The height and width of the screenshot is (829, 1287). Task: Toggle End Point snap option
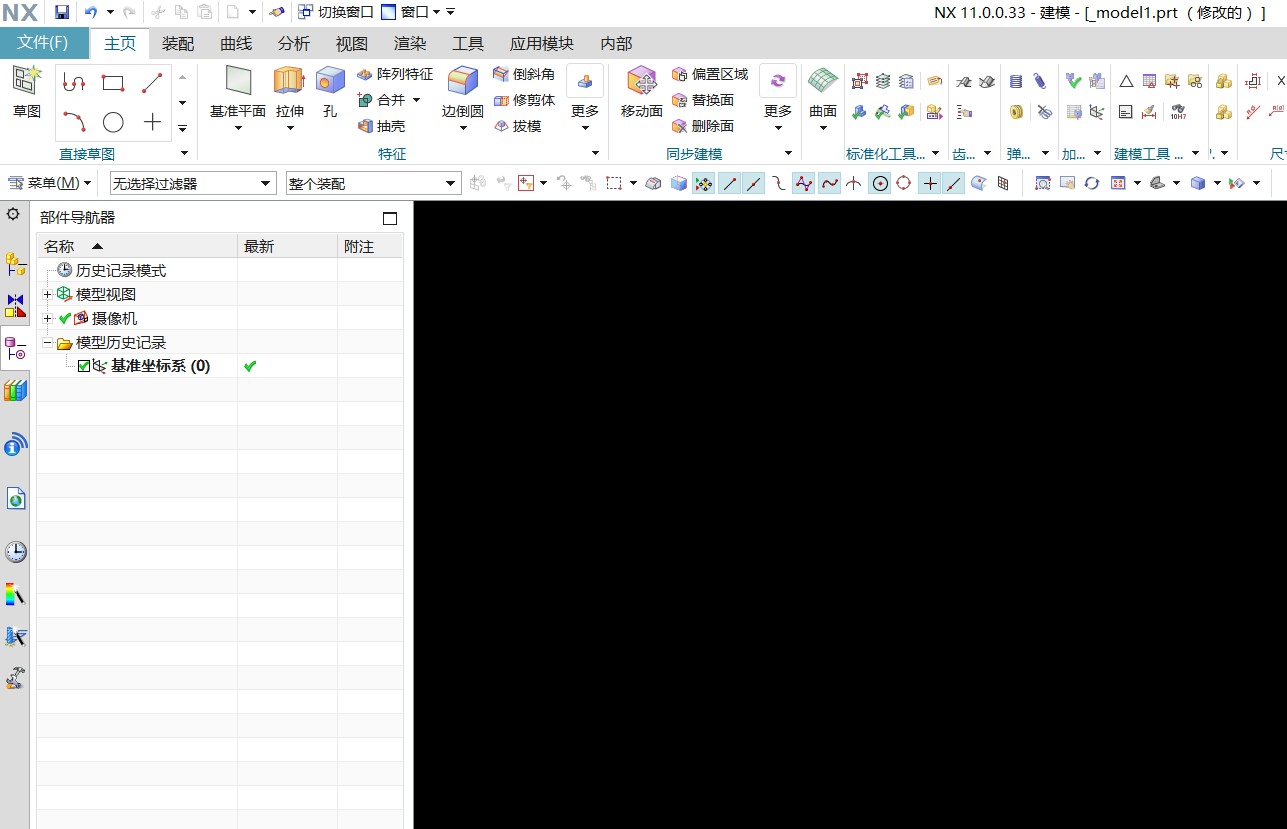[x=729, y=183]
